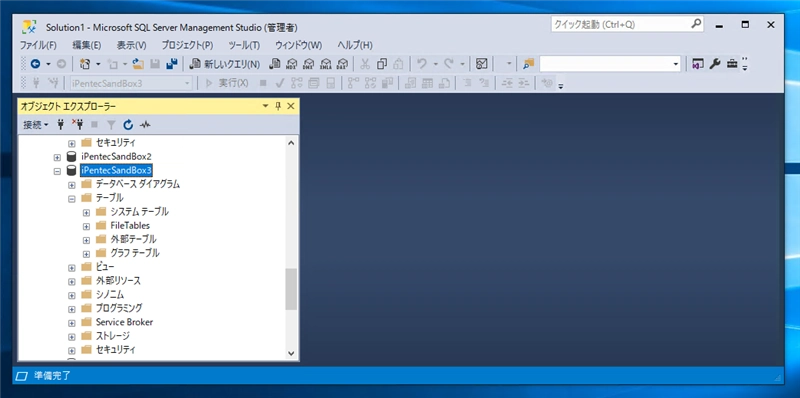Open the ファイル(F) menu

[x=38, y=45]
